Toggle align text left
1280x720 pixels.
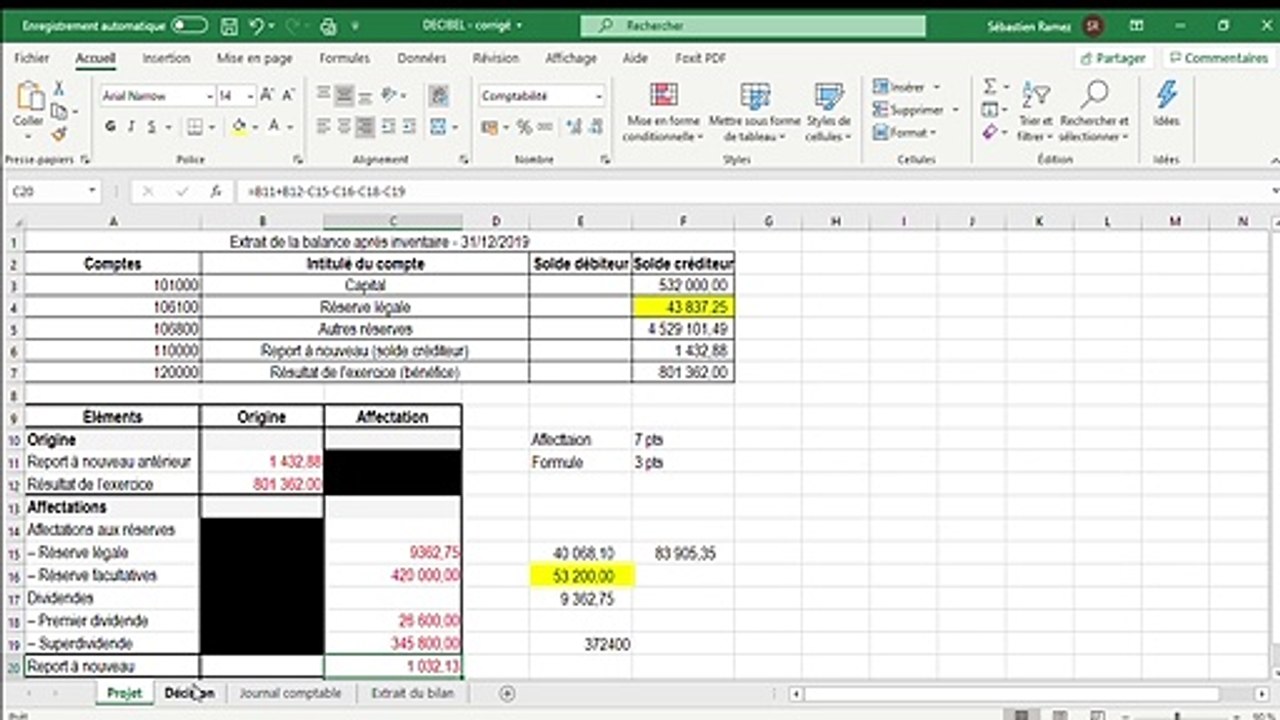322,127
